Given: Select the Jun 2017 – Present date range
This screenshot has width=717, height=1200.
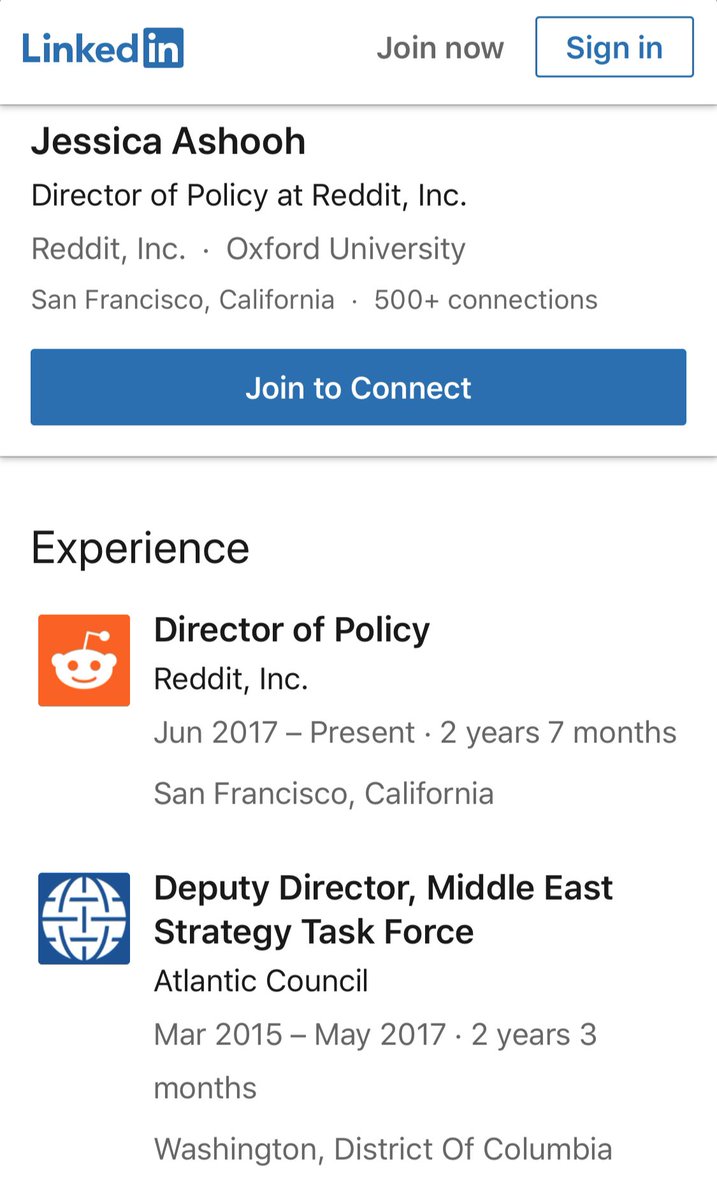Looking at the screenshot, I should tap(284, 733).
